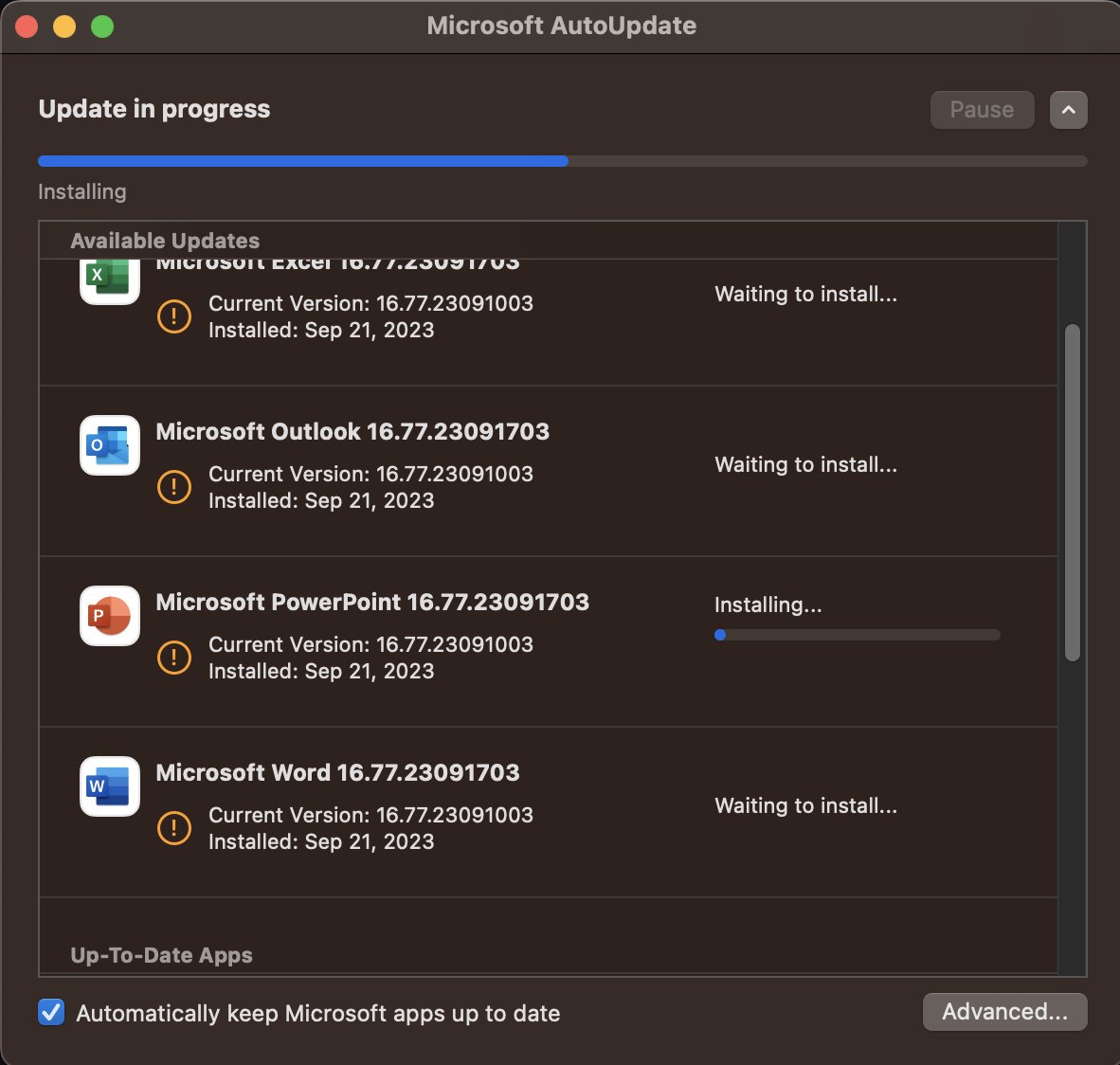Click the Installing... status for PowerPoint
The width and height of the screenshot is (1120, 1065).
pyautogui.click(x=768, y=605)
